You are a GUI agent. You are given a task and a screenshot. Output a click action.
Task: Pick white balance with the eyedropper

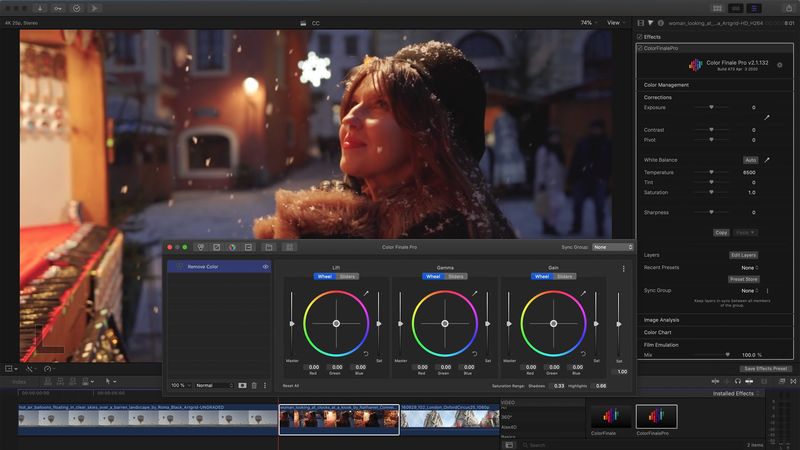[x=768, y=159]
